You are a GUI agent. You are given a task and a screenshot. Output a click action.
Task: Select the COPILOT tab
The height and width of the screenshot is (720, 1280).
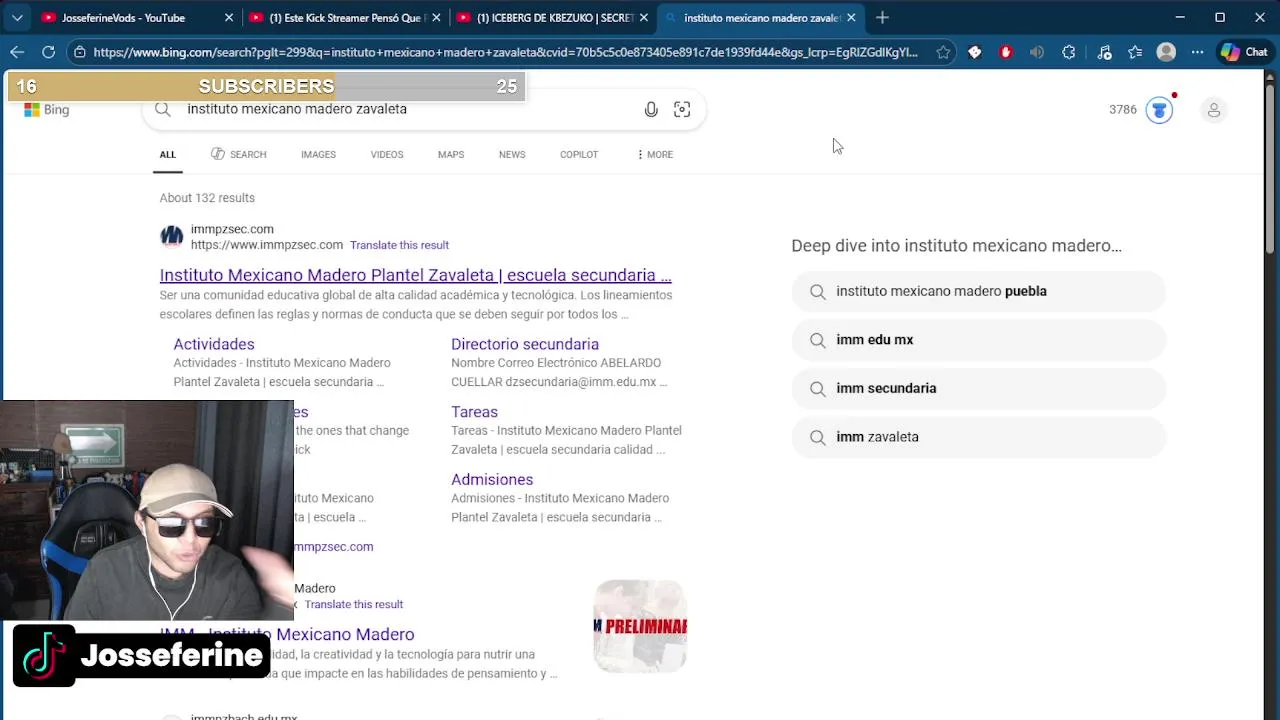point(579,154)
